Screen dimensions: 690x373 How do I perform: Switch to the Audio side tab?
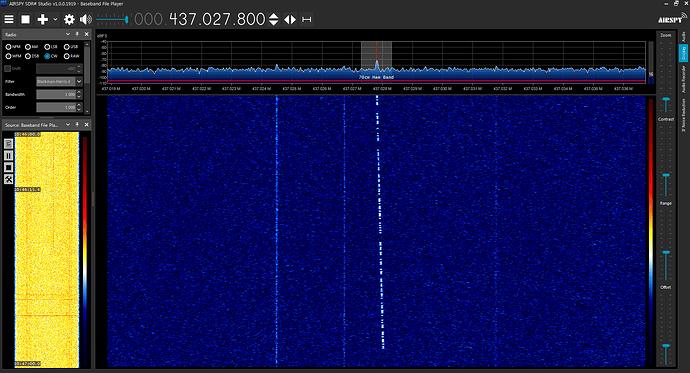[683, 37]
